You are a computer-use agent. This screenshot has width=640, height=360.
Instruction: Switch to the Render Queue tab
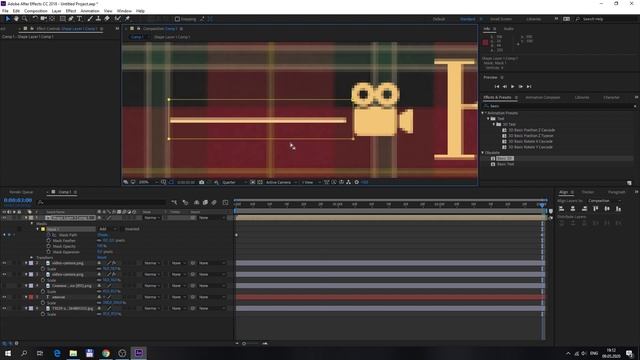click(22, 192)
